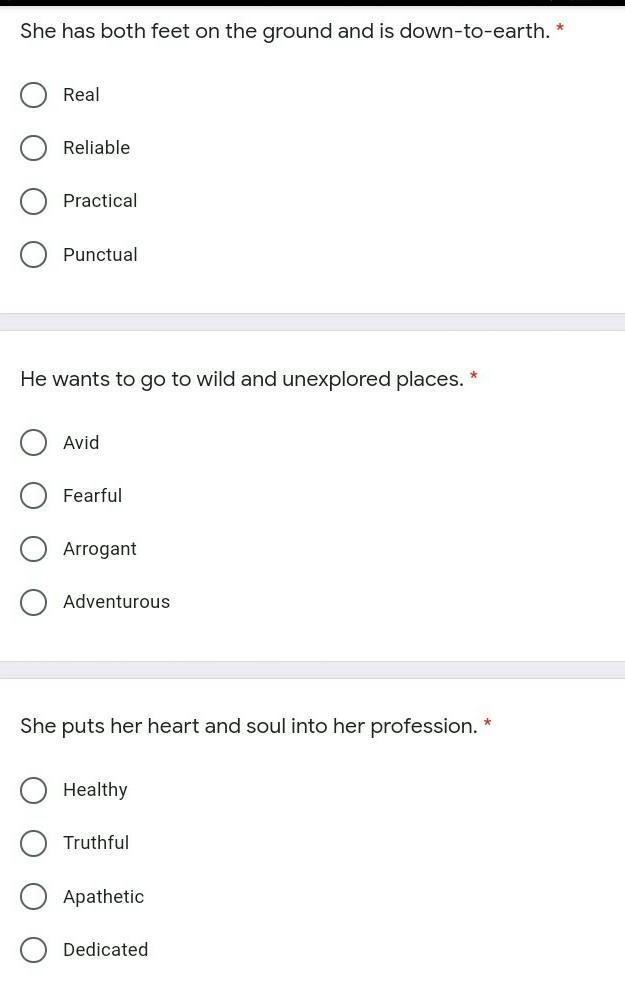
Task: Click the heart and soul question text
Action: tap(249, 726)
